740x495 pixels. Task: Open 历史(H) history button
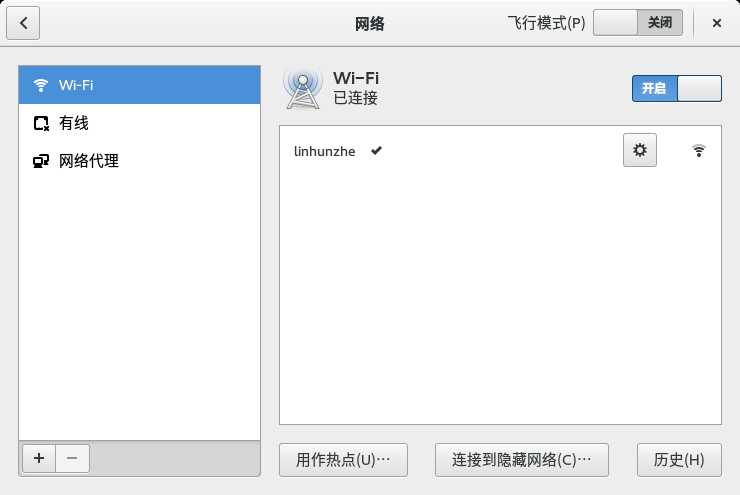[x=679, y=460]
